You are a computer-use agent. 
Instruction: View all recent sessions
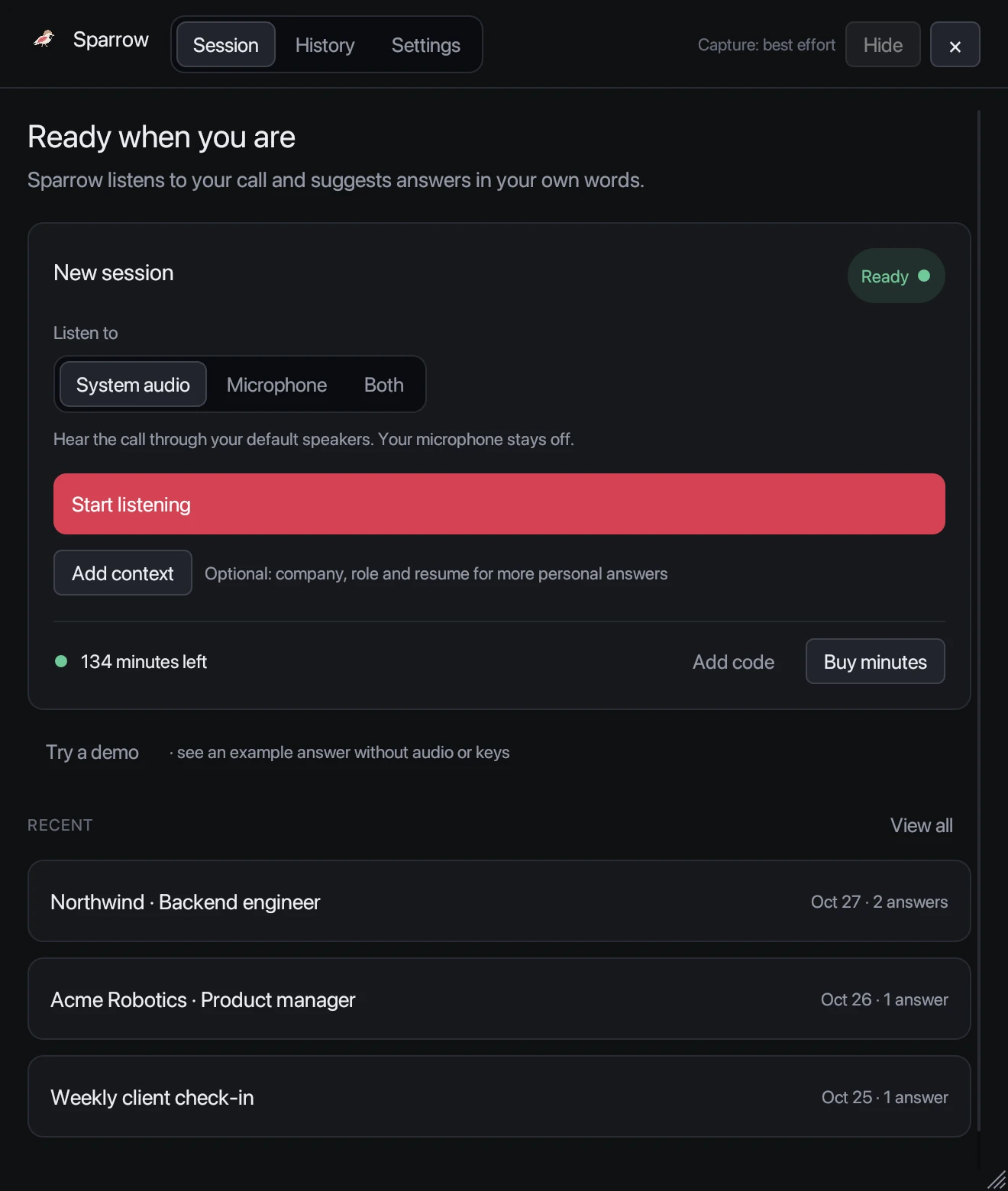pos(921,825)
